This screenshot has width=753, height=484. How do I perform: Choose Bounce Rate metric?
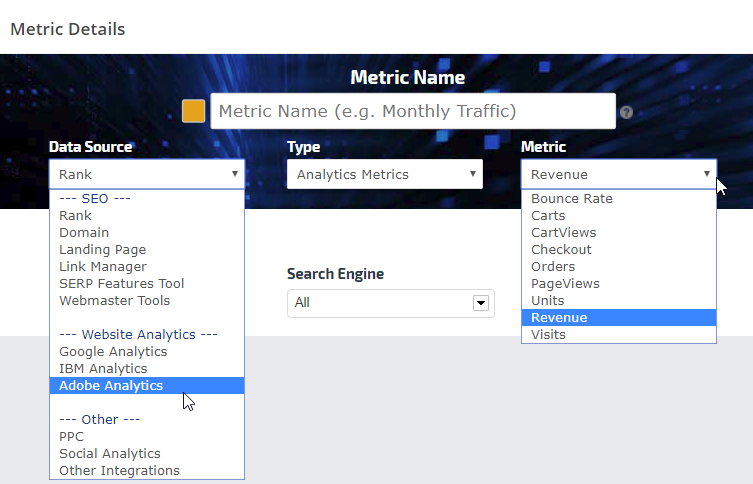pos(571,198)
